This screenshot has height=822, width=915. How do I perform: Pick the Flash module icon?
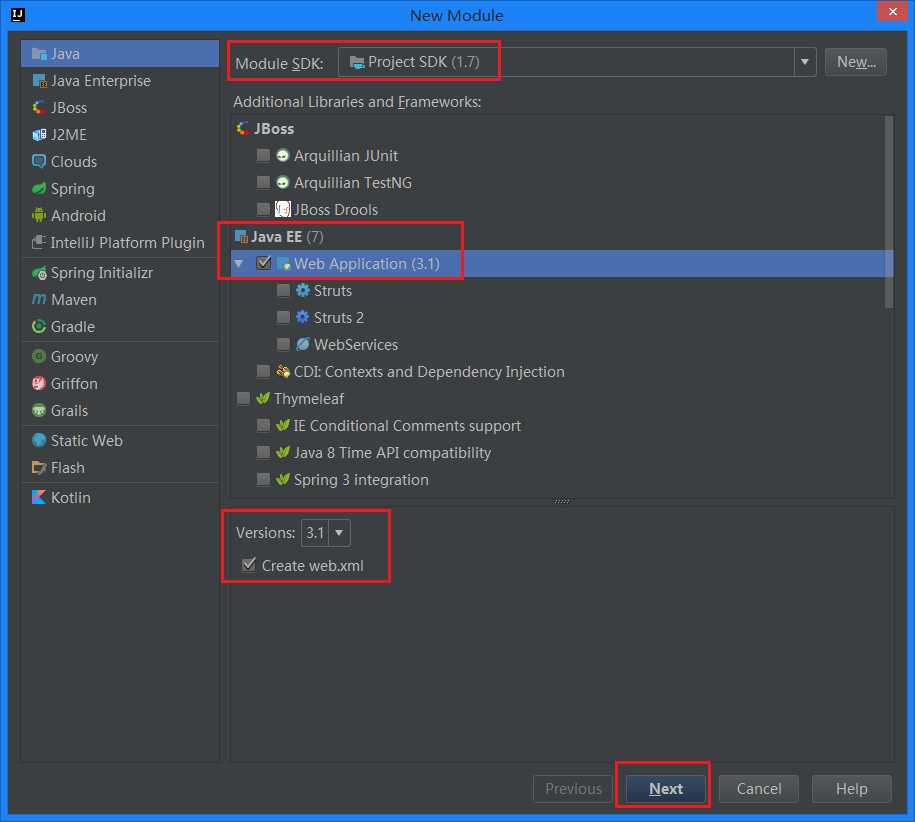tap(39, 468)
